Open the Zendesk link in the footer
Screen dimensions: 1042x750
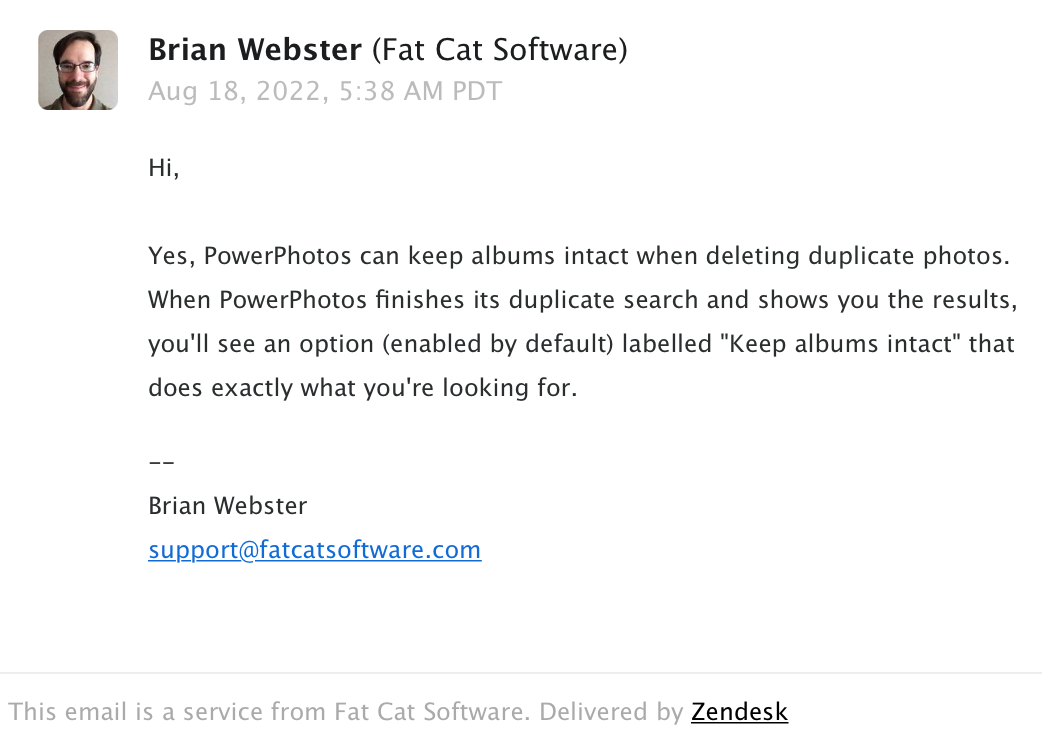[x=739, y=712]
